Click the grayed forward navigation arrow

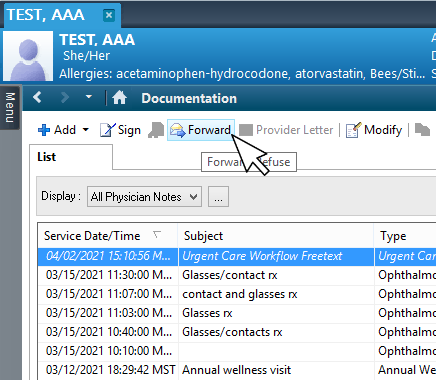(x=64, y=98)
